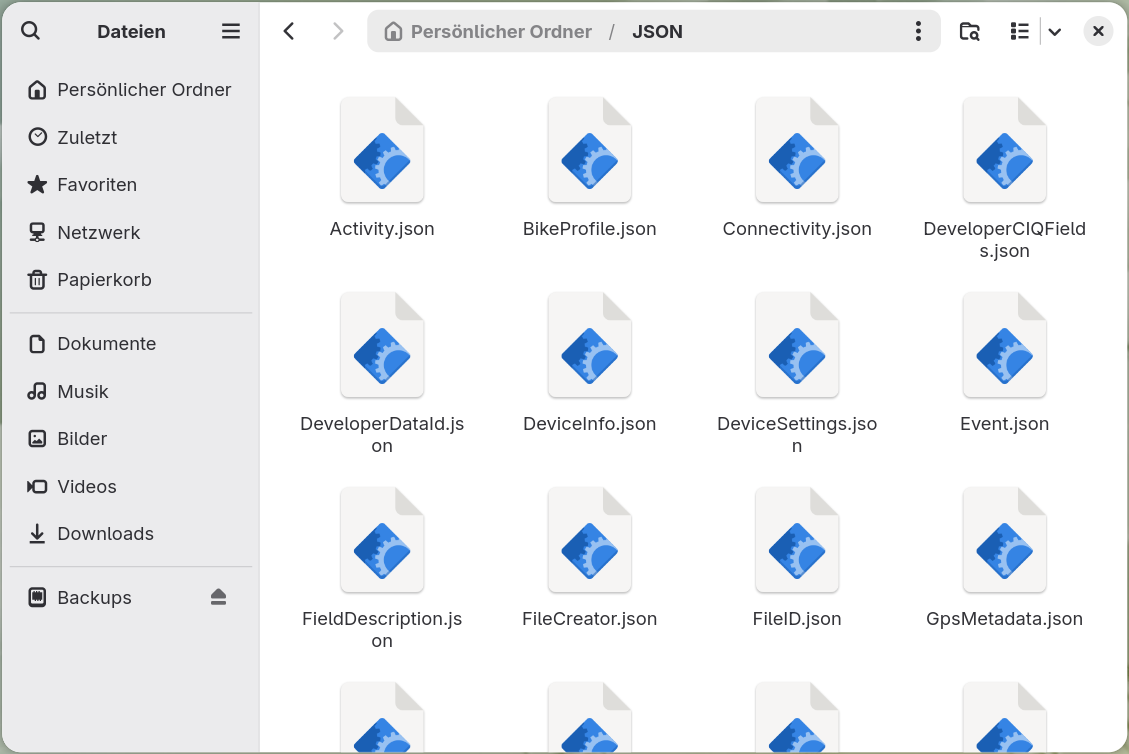Screen dimensions: 1129x754
Task: Click the FileCreator.json file name
Action: pos(590,619)
